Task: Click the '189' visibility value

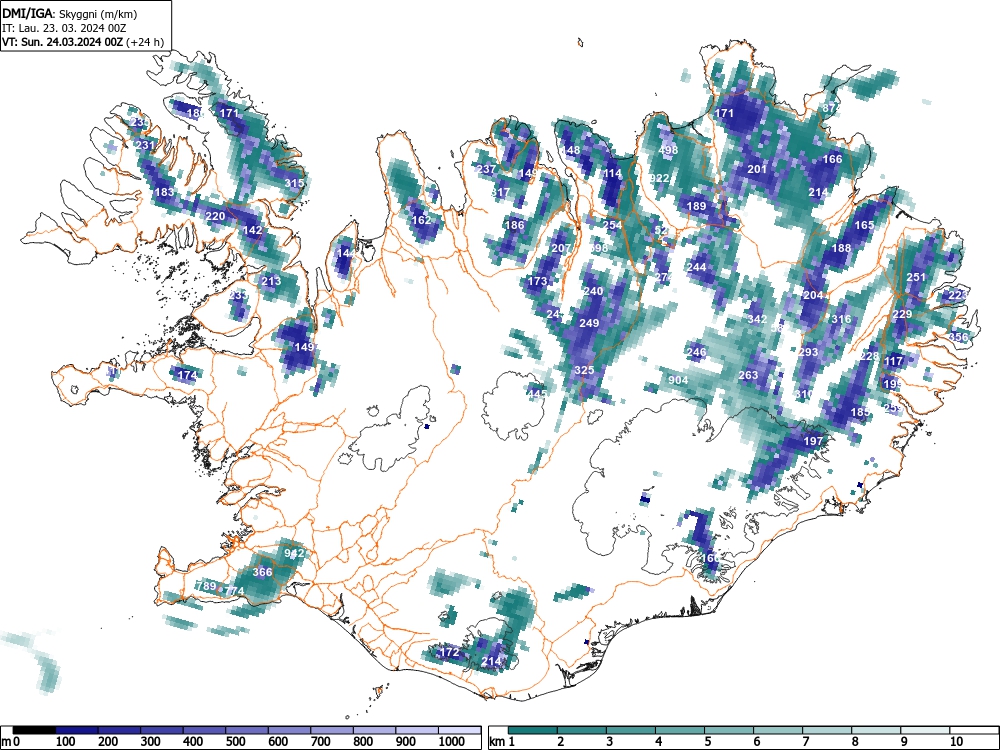Action: coord(696,206)
